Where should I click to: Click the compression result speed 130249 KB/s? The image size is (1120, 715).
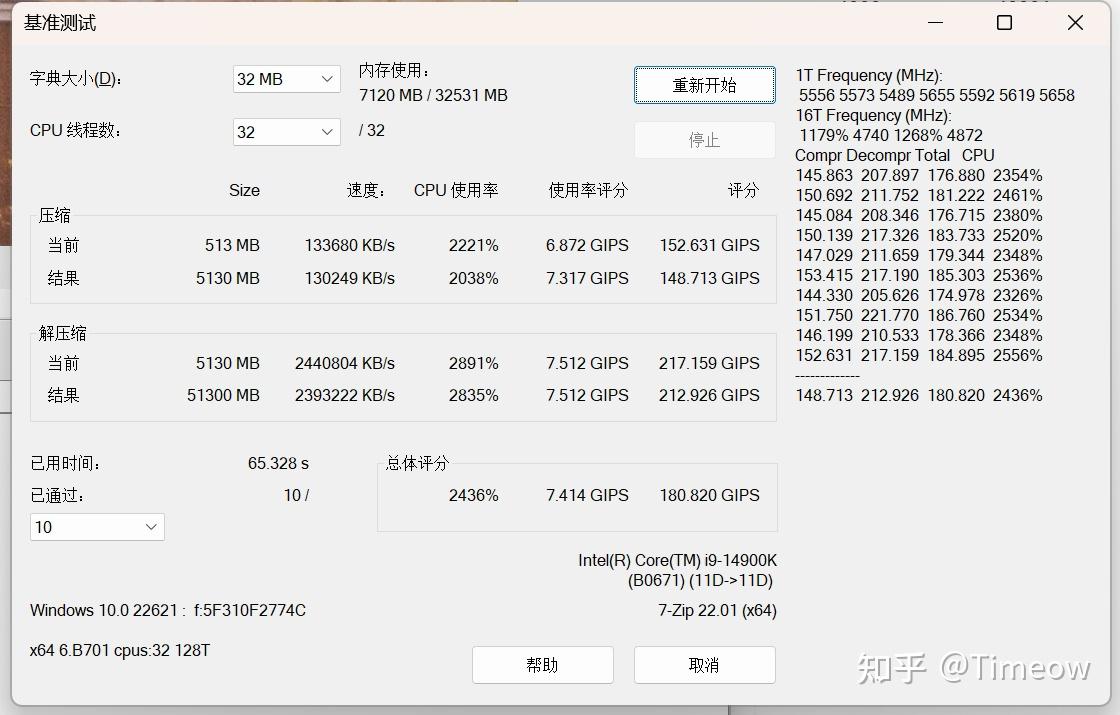tap(349, 278)
